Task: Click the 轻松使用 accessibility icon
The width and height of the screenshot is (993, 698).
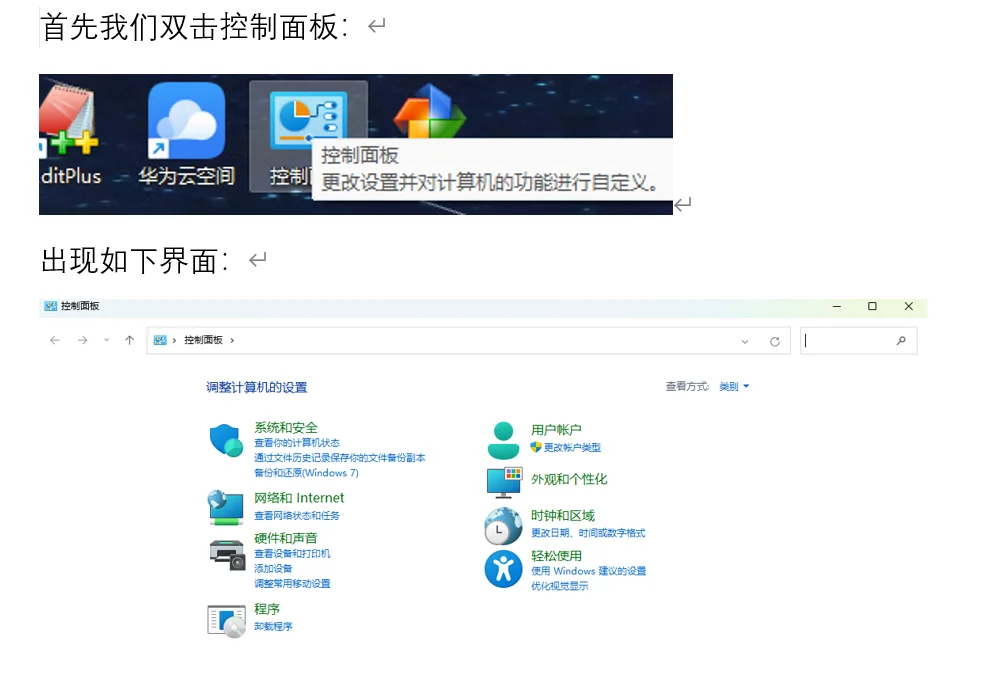Action: (503, 568)
